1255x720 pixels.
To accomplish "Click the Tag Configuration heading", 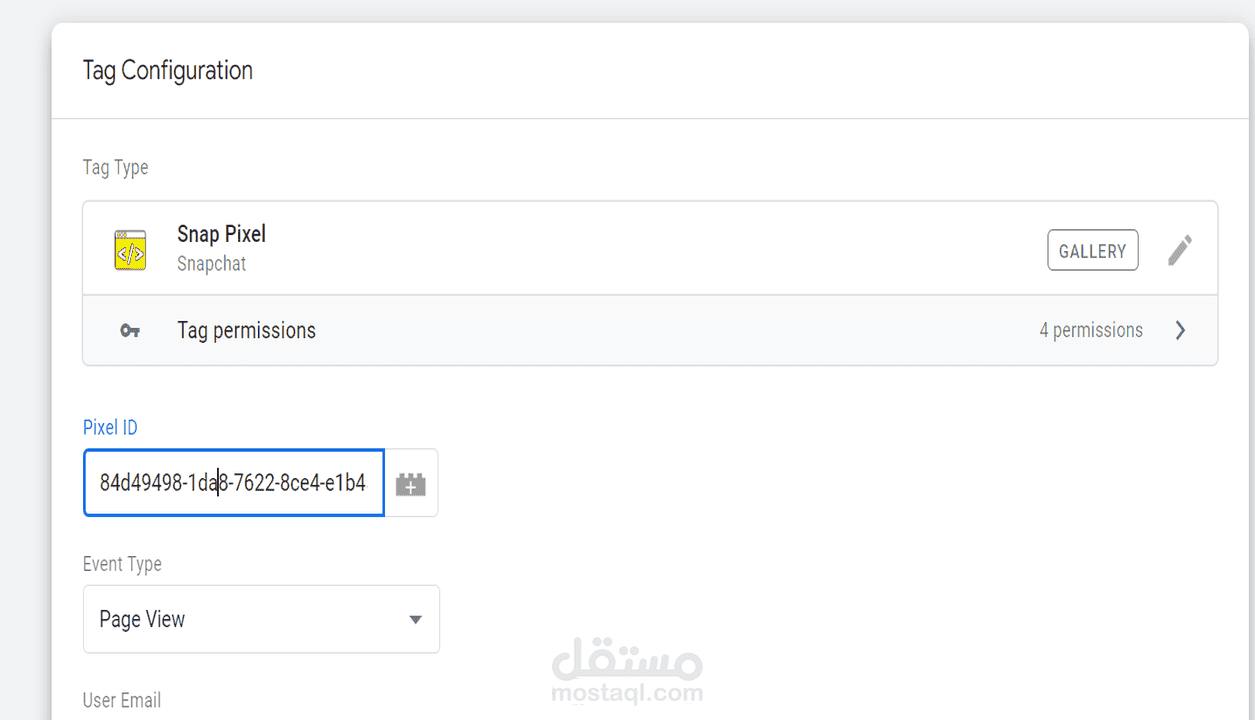I will point(167,71).
